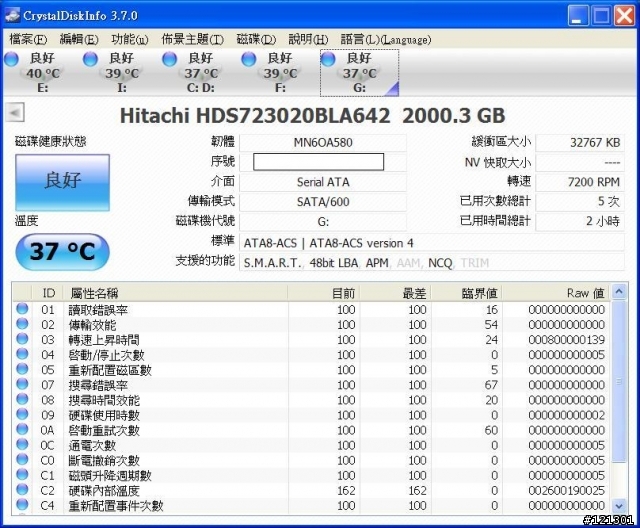This screenshot has height=528, width=640.
Task: Click the status icon for attribute 03
Action: click(x=22, y=339)
